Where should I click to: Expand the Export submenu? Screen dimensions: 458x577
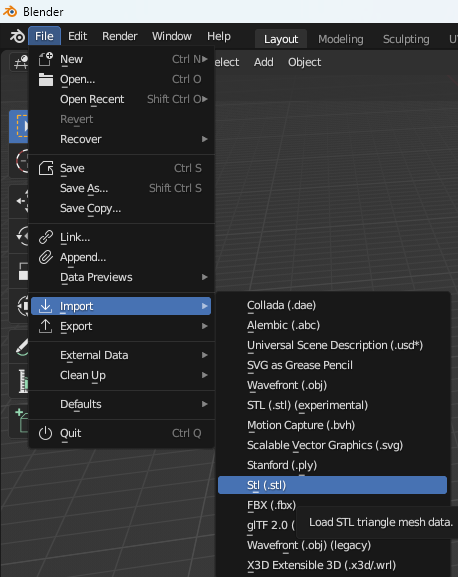click(121, 326)
